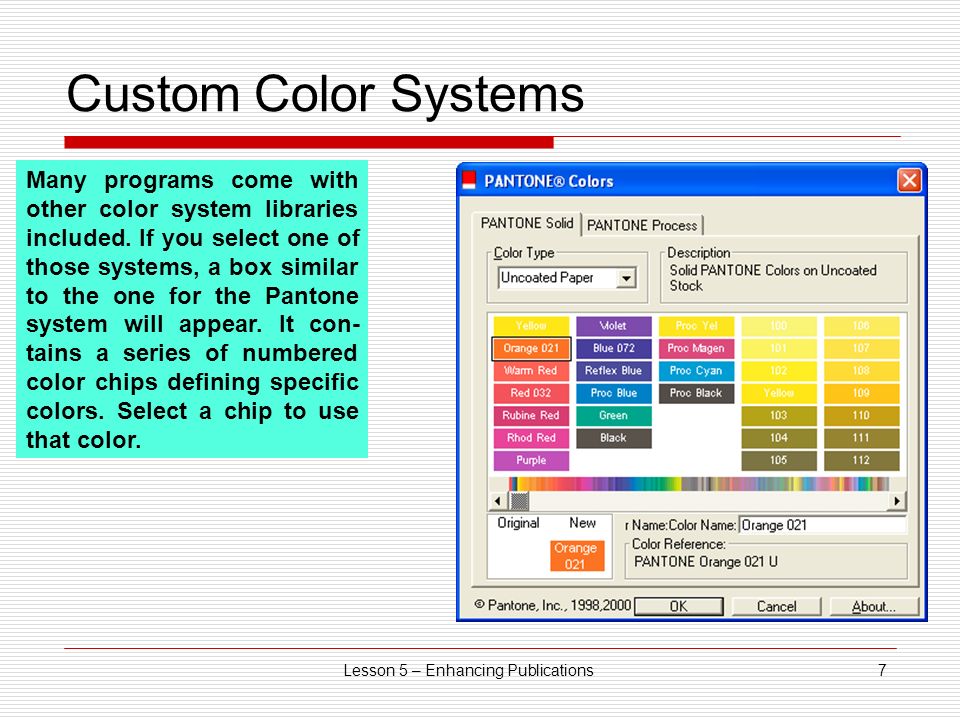This screenshot has width=960, height=720.
Task: Select the Violet color chip
Action: [x=613, y=326]
